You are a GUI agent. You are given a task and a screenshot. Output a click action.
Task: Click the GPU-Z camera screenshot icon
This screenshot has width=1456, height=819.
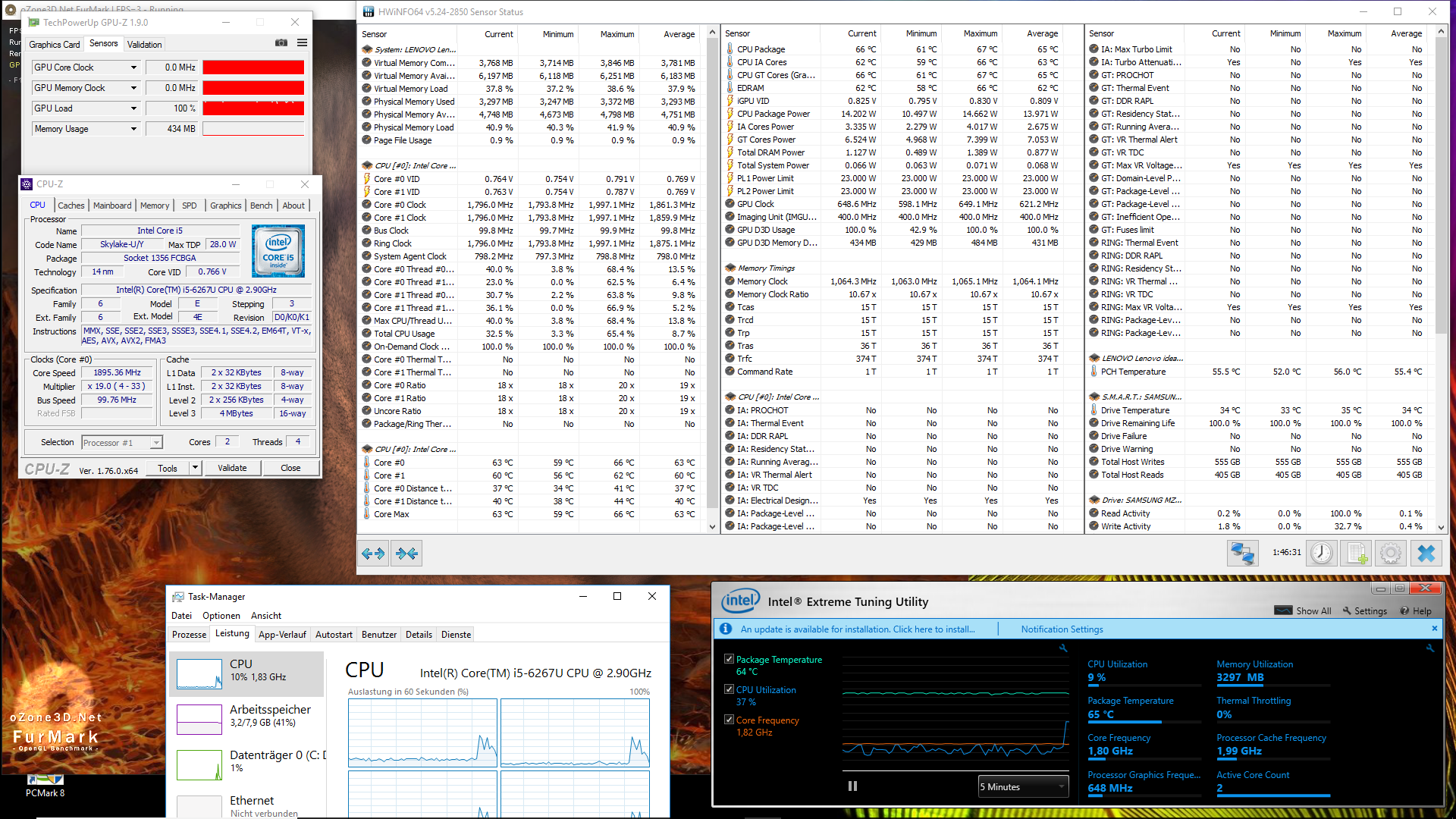coord(281,43)
